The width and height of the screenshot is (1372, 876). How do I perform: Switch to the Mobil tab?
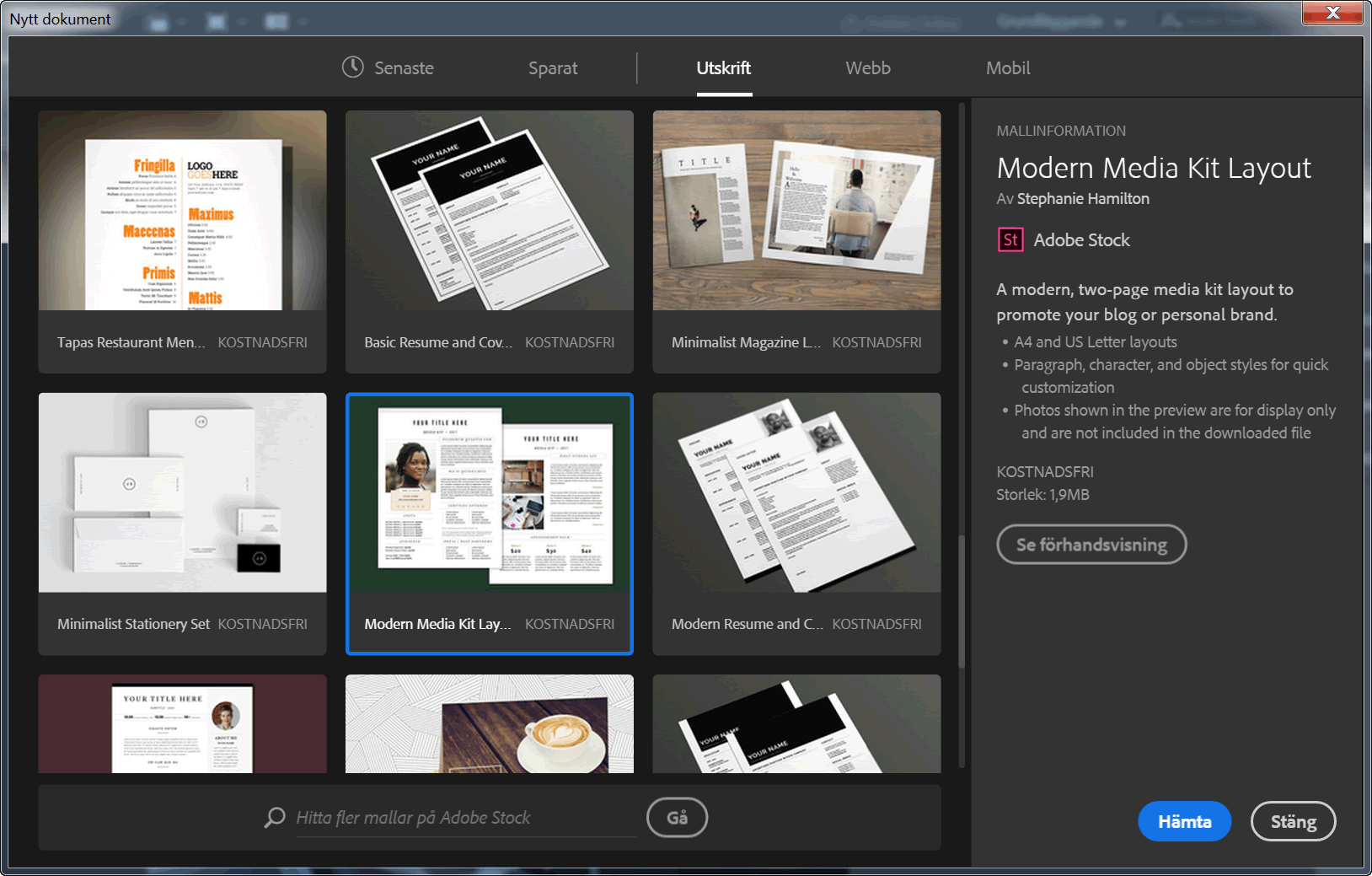tap(1007, 68)
